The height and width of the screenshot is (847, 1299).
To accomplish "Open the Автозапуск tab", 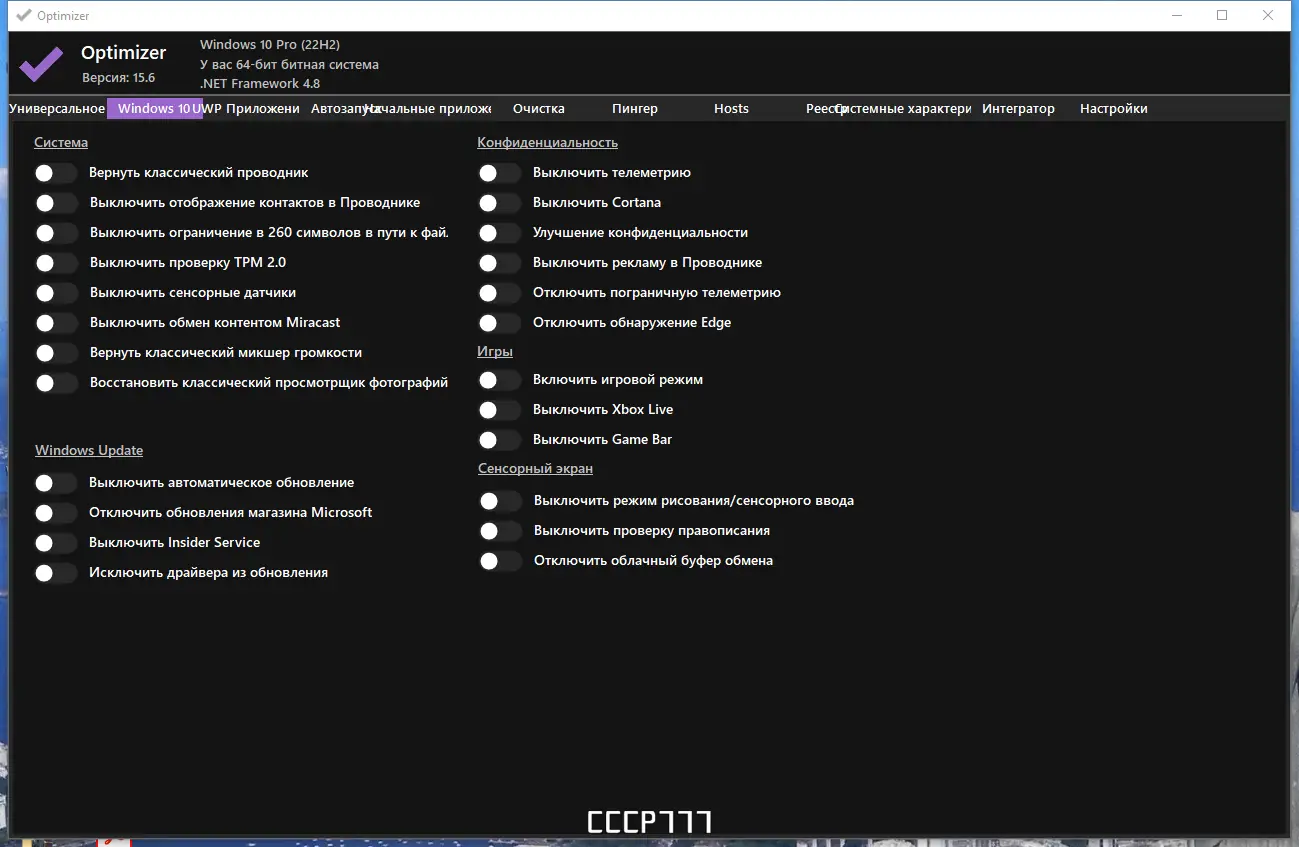I will point(340,108).
